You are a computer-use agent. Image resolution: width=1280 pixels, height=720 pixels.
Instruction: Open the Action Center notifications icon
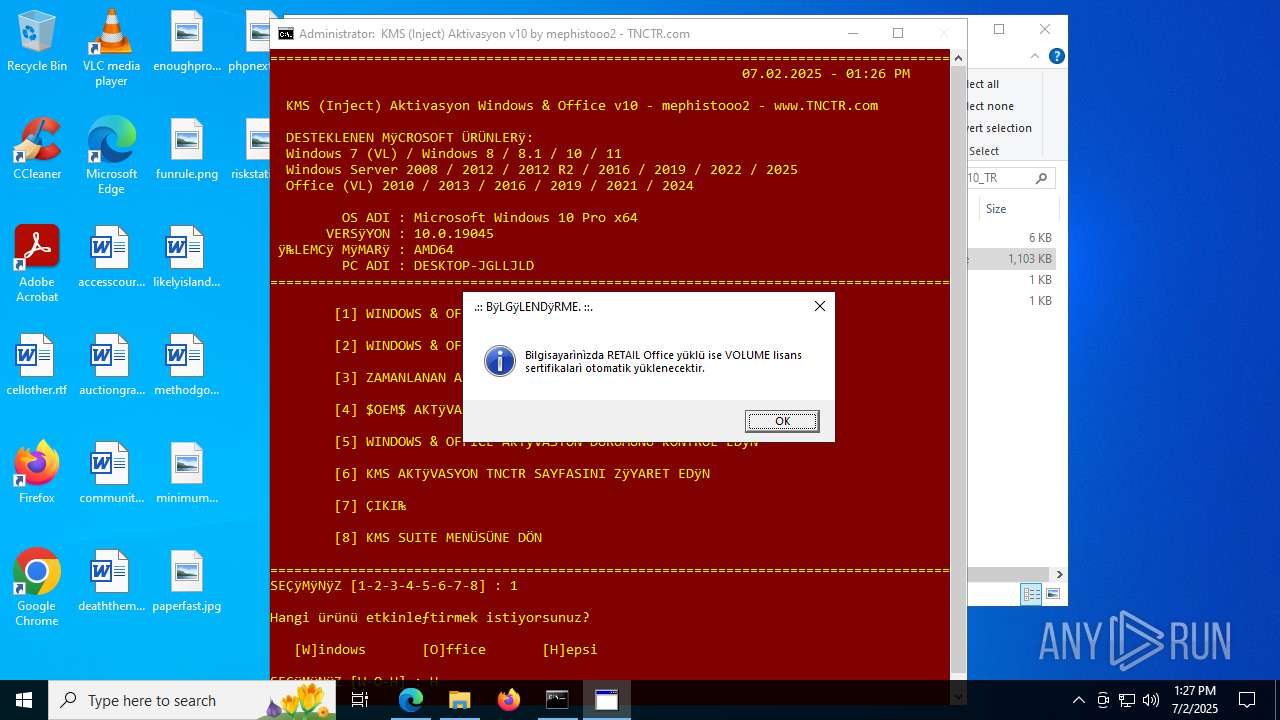(1247, 700)
